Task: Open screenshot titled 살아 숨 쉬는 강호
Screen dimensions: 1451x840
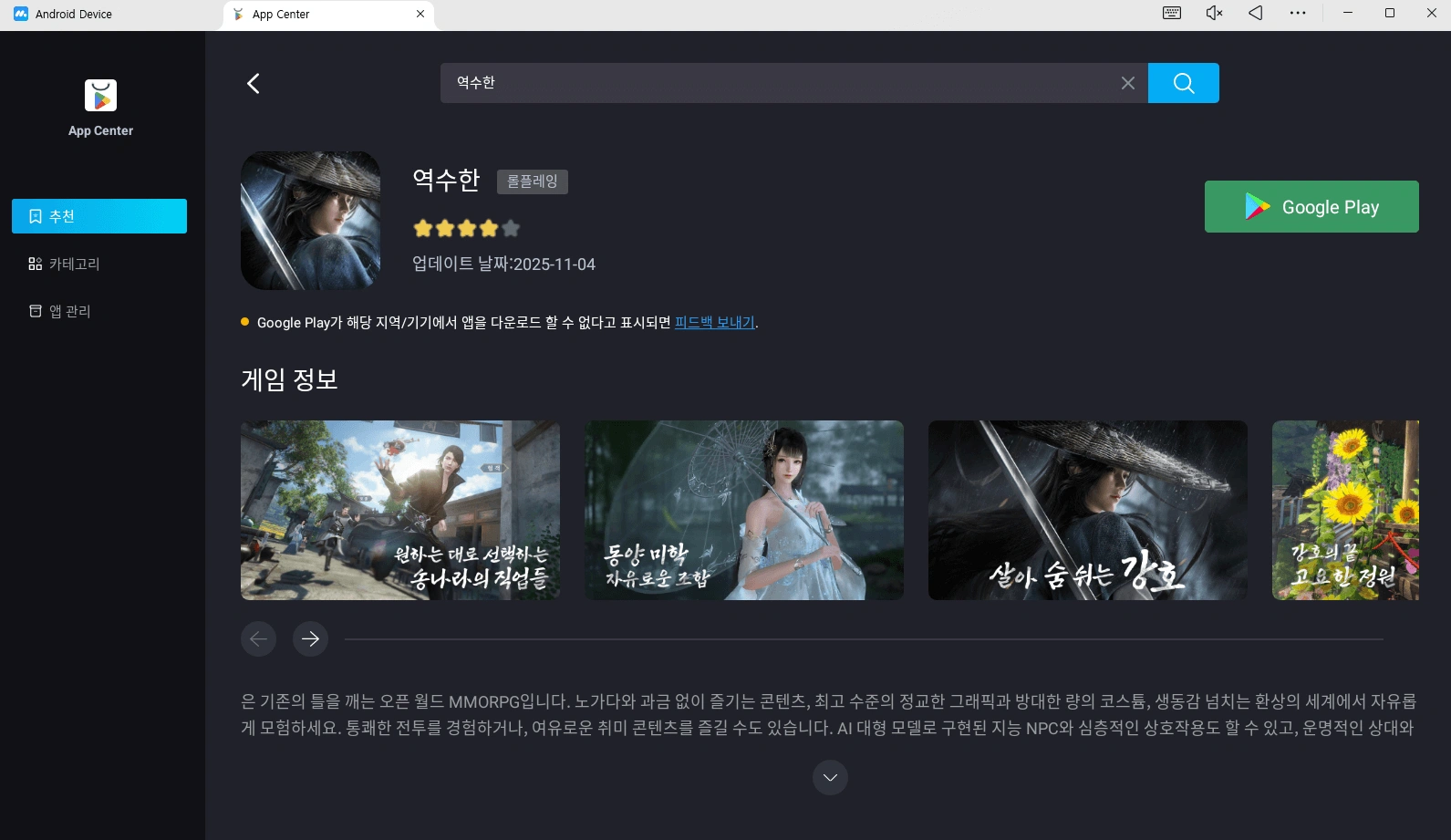Action: [x=1088, y=510]
